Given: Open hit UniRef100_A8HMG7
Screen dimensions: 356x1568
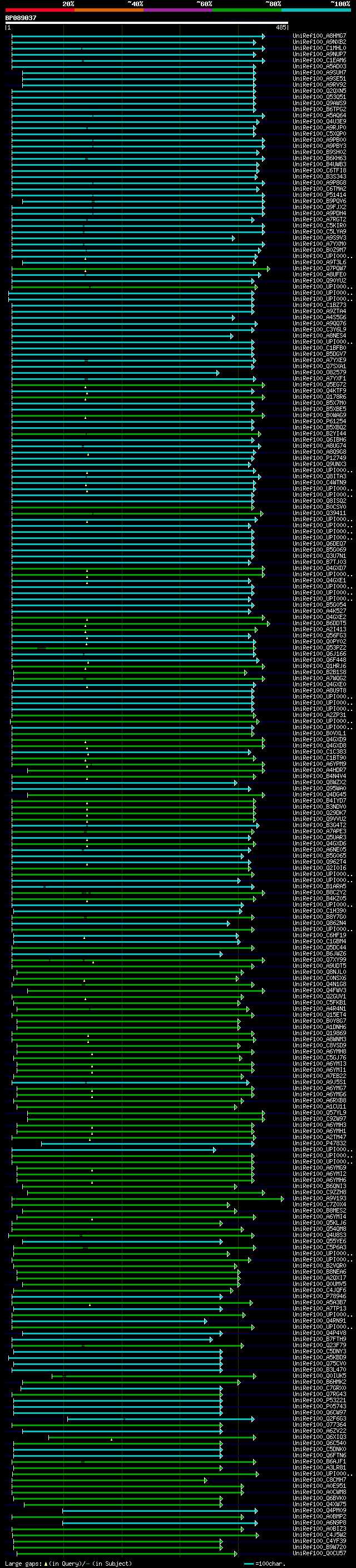Looking at the screenshot, I should point(319,36).
